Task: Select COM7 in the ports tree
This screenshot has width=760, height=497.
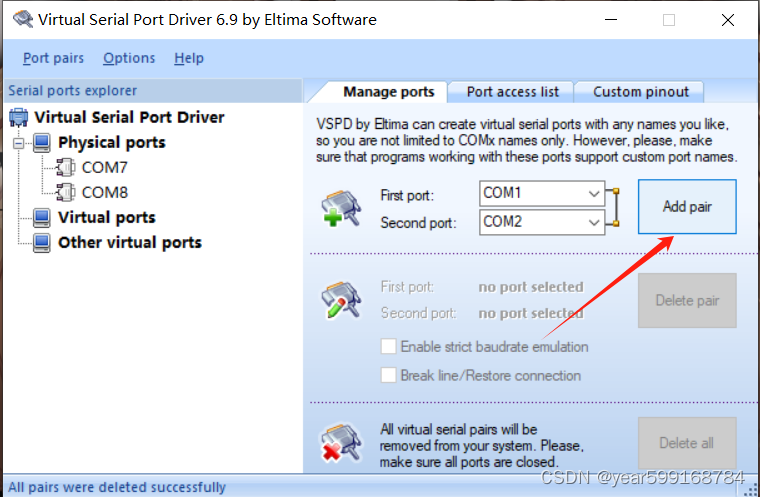Action: pos(105,167)
